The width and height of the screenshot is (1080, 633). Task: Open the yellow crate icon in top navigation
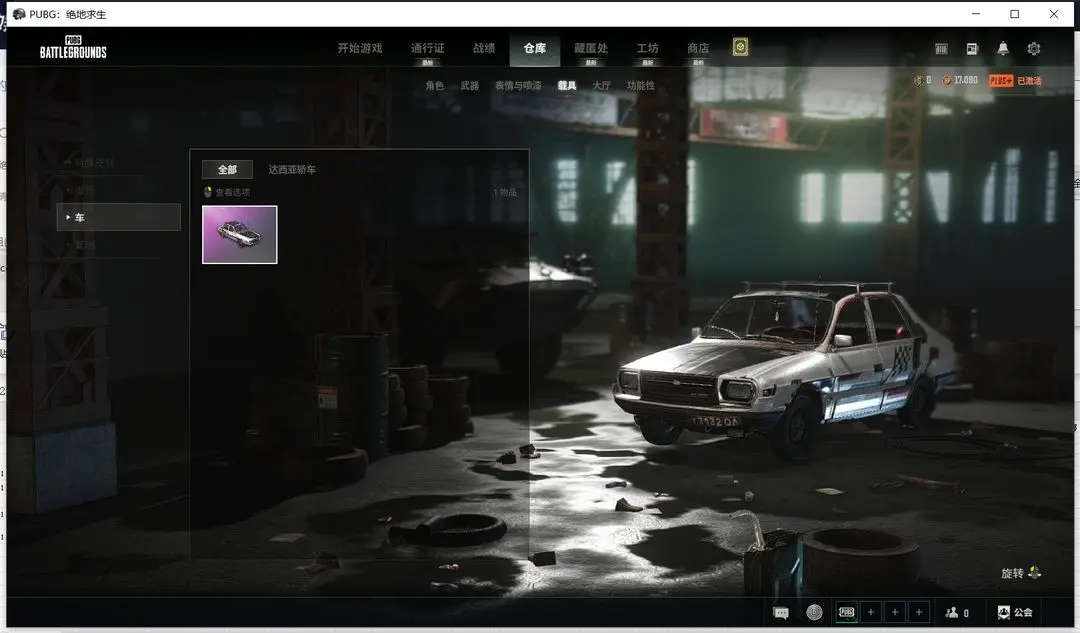[740, 47]
